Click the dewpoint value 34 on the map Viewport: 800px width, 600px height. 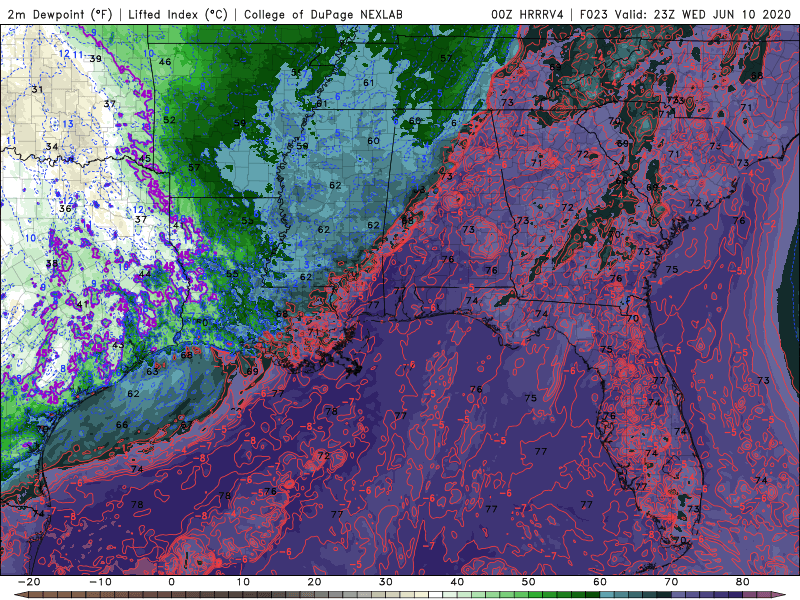52,147
